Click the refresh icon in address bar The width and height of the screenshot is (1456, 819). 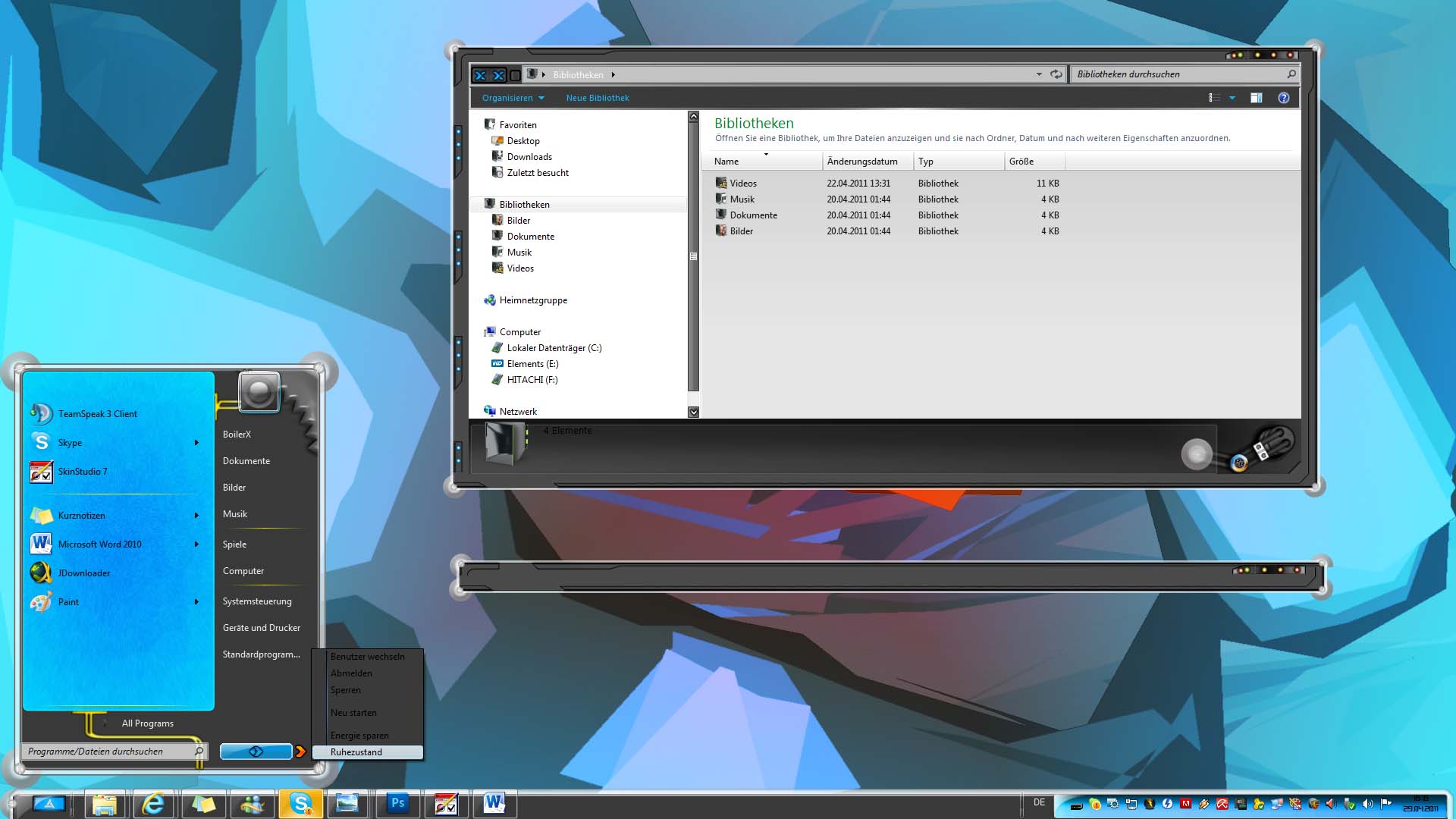point(1056,74)
